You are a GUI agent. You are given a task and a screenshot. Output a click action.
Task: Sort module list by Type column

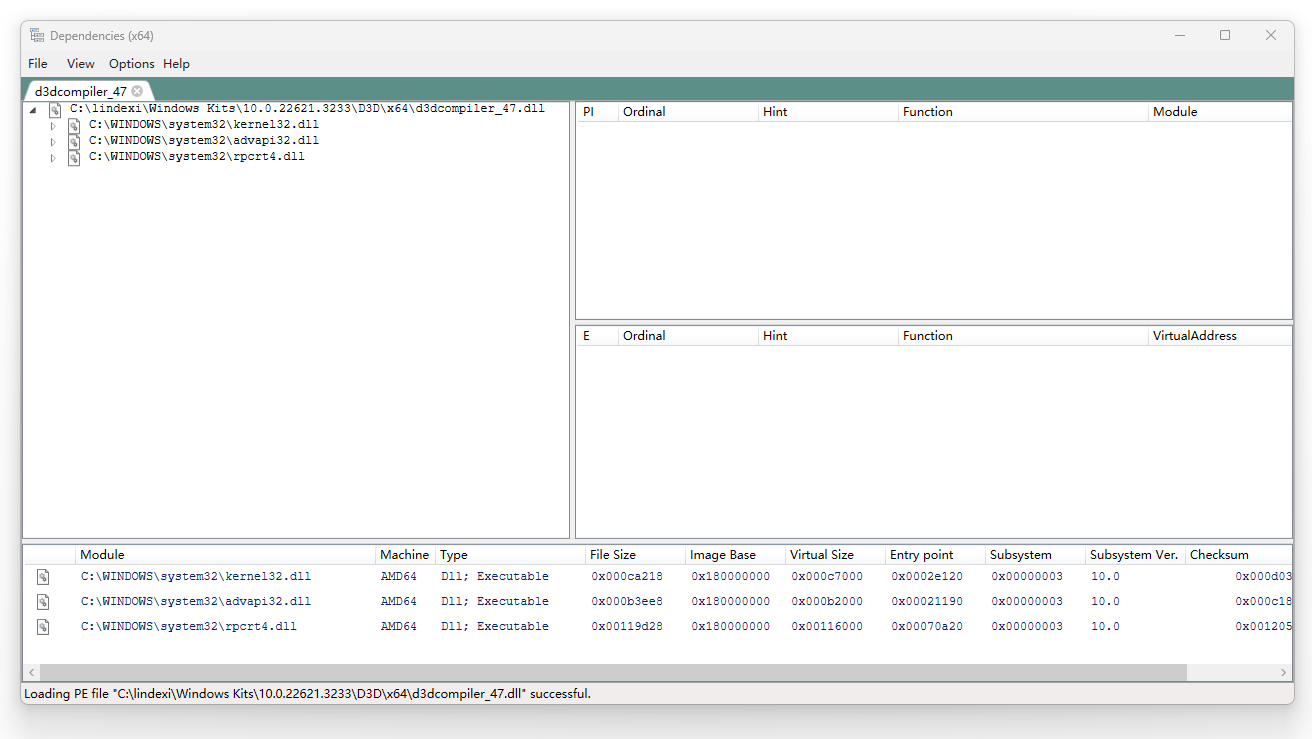tap(510, 555)
